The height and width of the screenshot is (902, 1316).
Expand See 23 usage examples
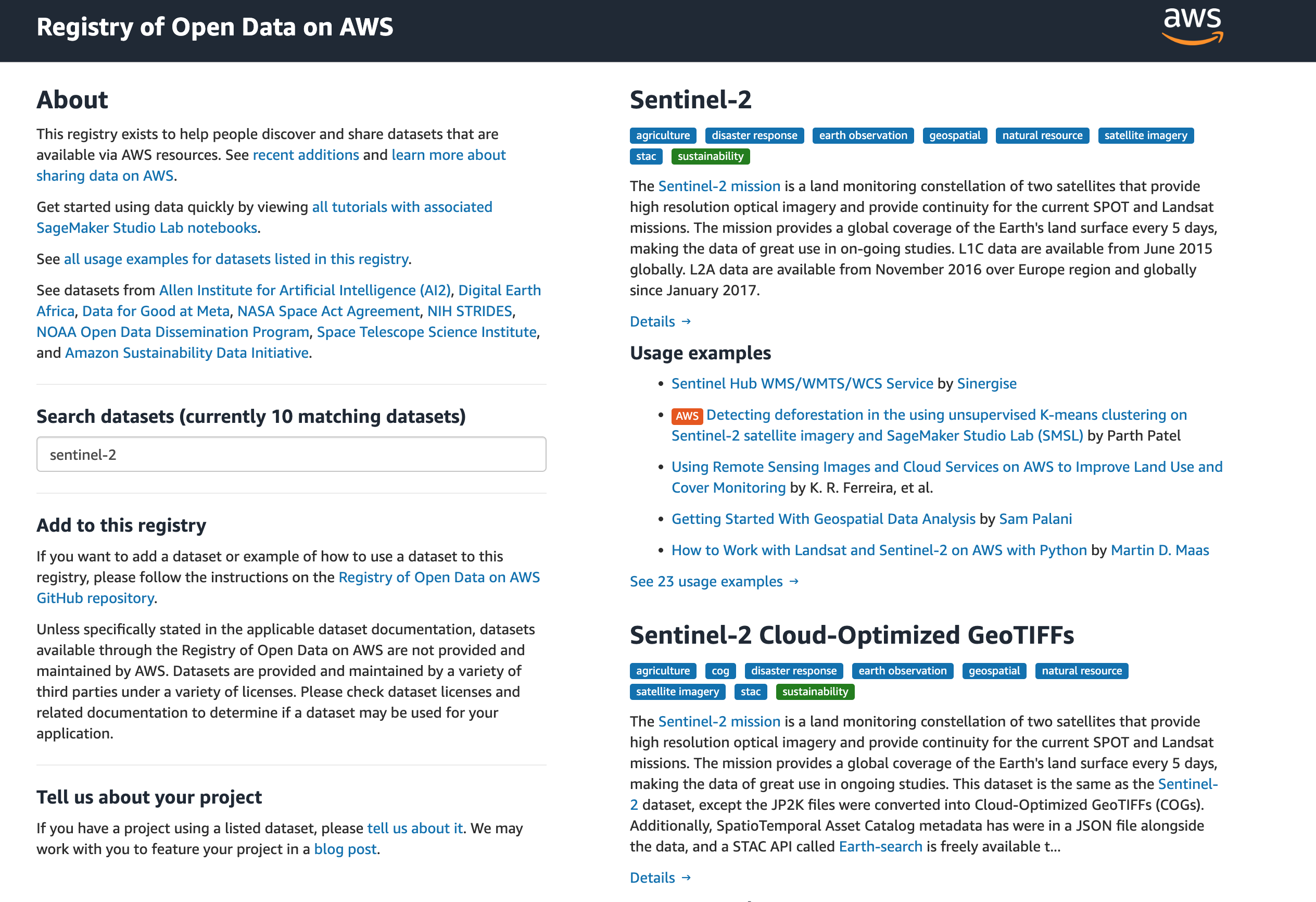(x=714, y=581)
